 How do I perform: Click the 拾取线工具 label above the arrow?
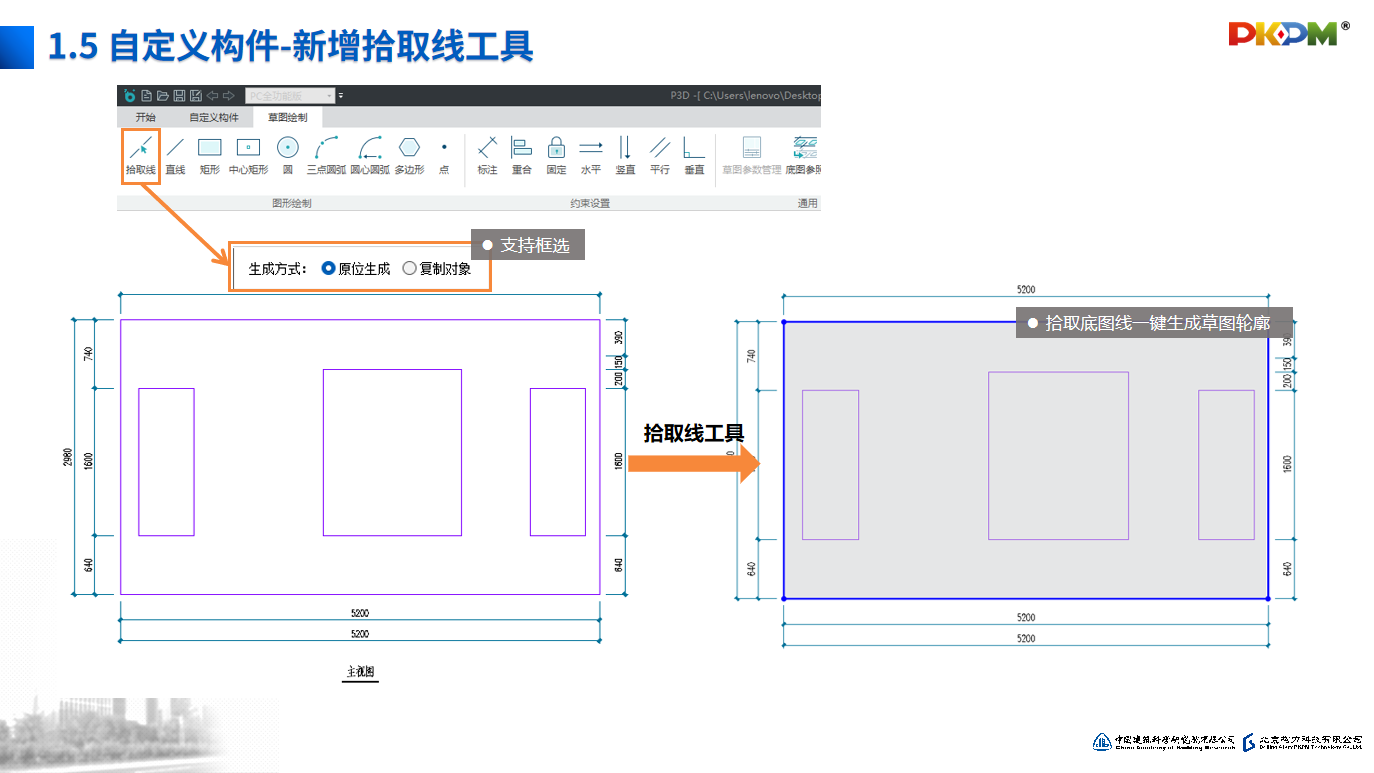(x=694, y=433)
